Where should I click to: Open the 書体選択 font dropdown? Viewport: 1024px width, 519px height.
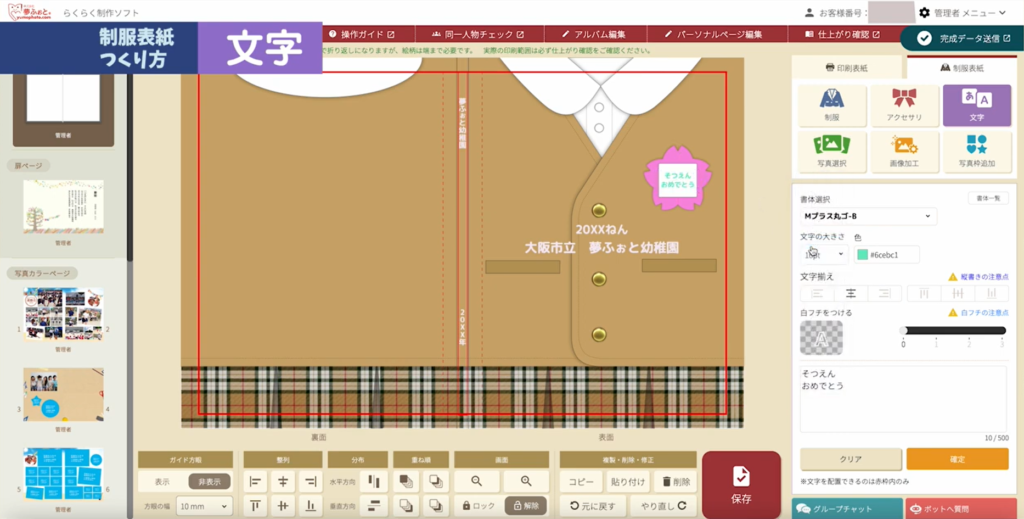(868, 216)
